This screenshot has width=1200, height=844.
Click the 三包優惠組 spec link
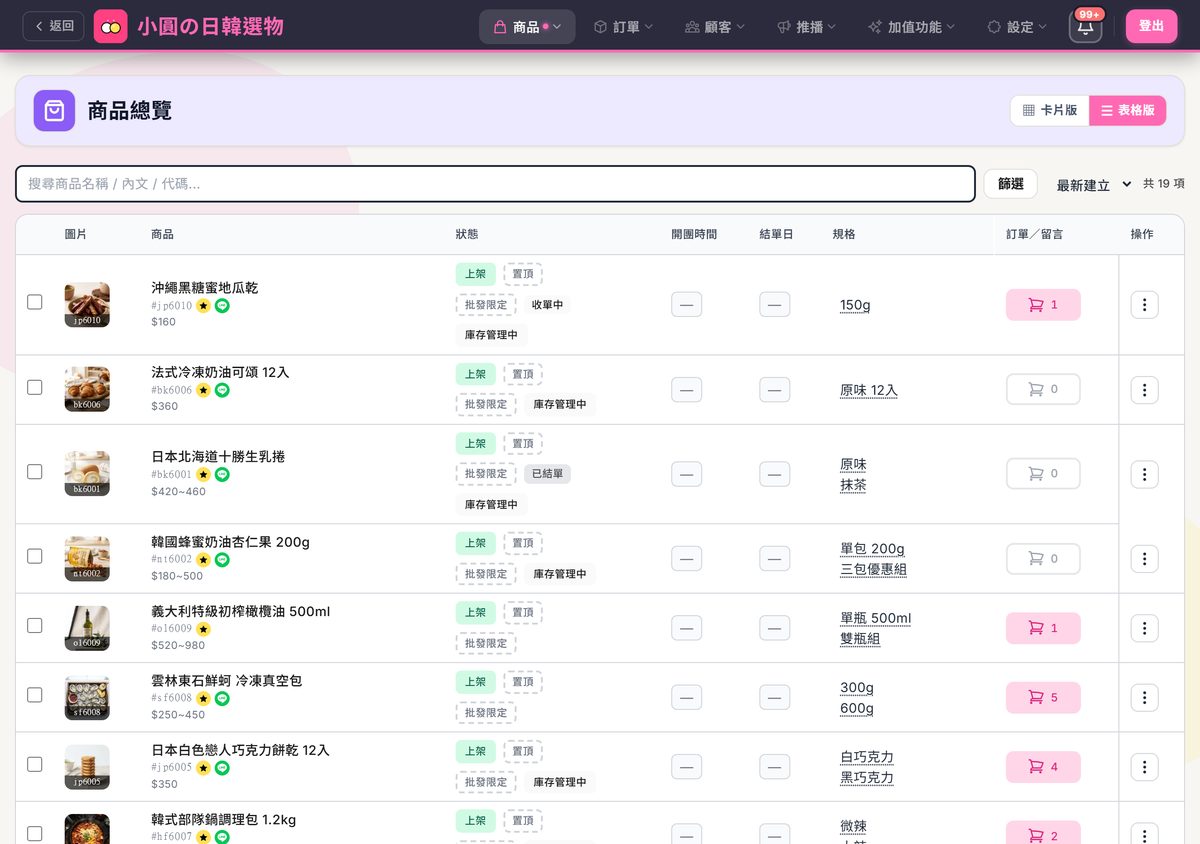(x=873, y=570)
